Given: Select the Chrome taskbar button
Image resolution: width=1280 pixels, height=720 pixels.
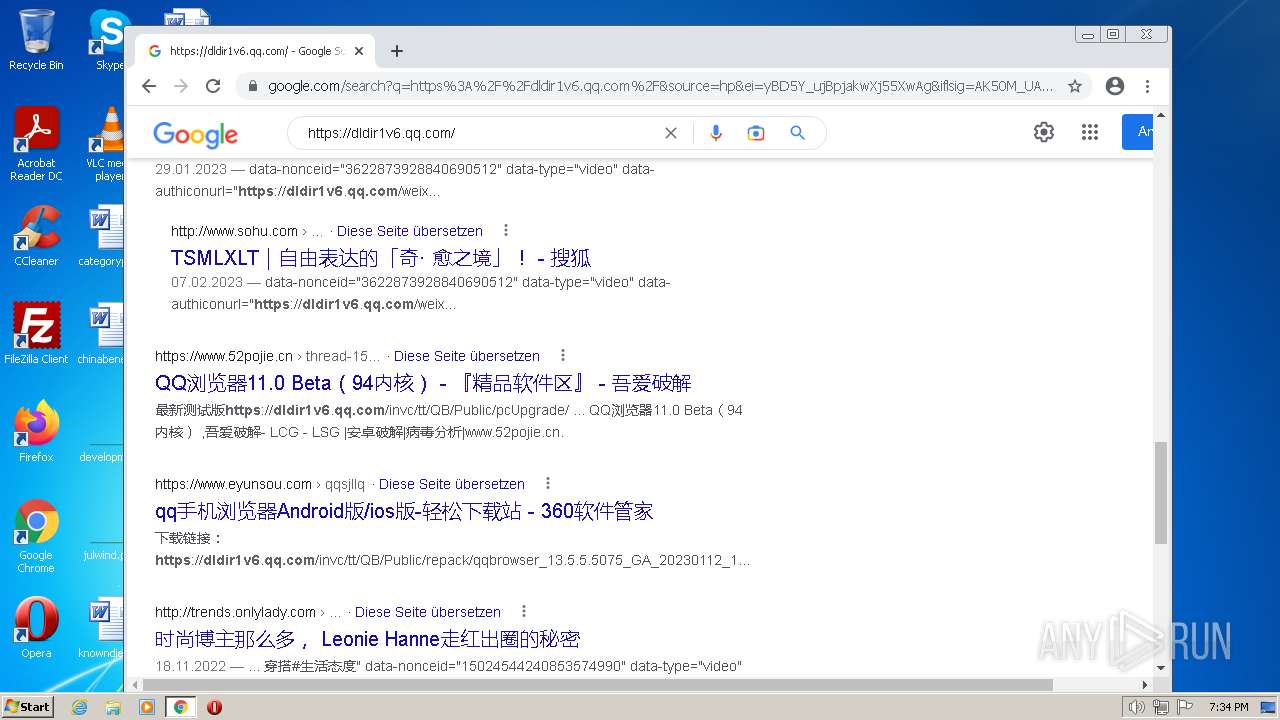Looking at the screenshot, I should click(181, 707).
